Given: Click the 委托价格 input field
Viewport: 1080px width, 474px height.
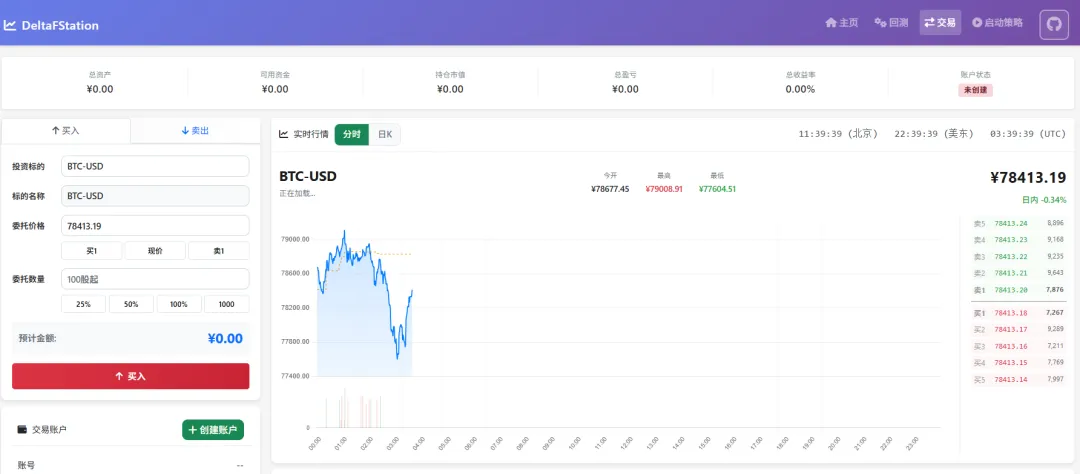Looking at the screenshot, I should 155,226.
